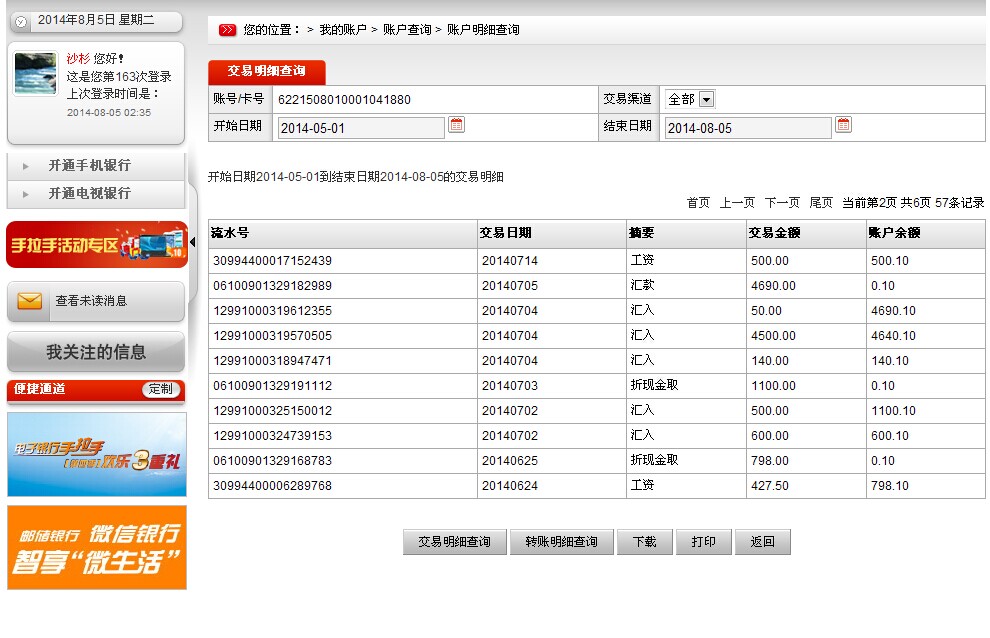Viewport: 990px width, 638px height.
Task: Expand the 开通手机银行 menu item
Action: [x=89, y=166]
